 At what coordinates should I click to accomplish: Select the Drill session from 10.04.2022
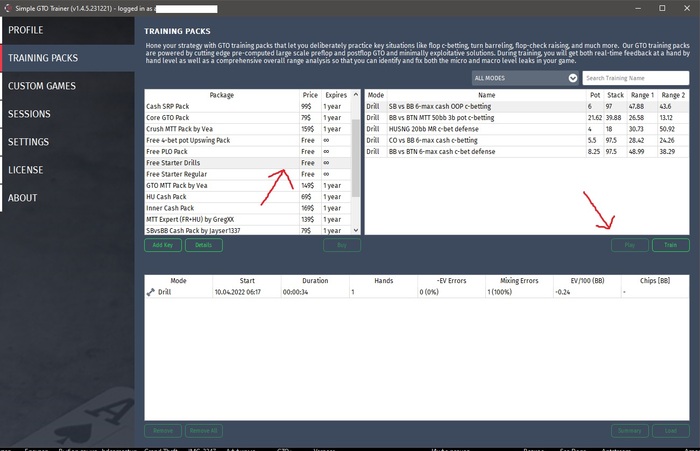pyautogui.click(x=417, y=292)
